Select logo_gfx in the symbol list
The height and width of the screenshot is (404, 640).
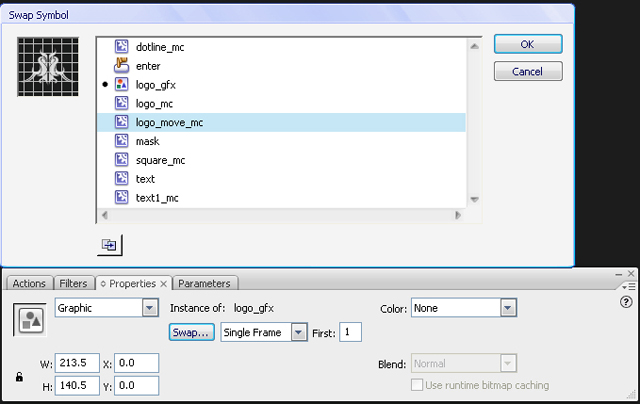click(x=281, y=84)
